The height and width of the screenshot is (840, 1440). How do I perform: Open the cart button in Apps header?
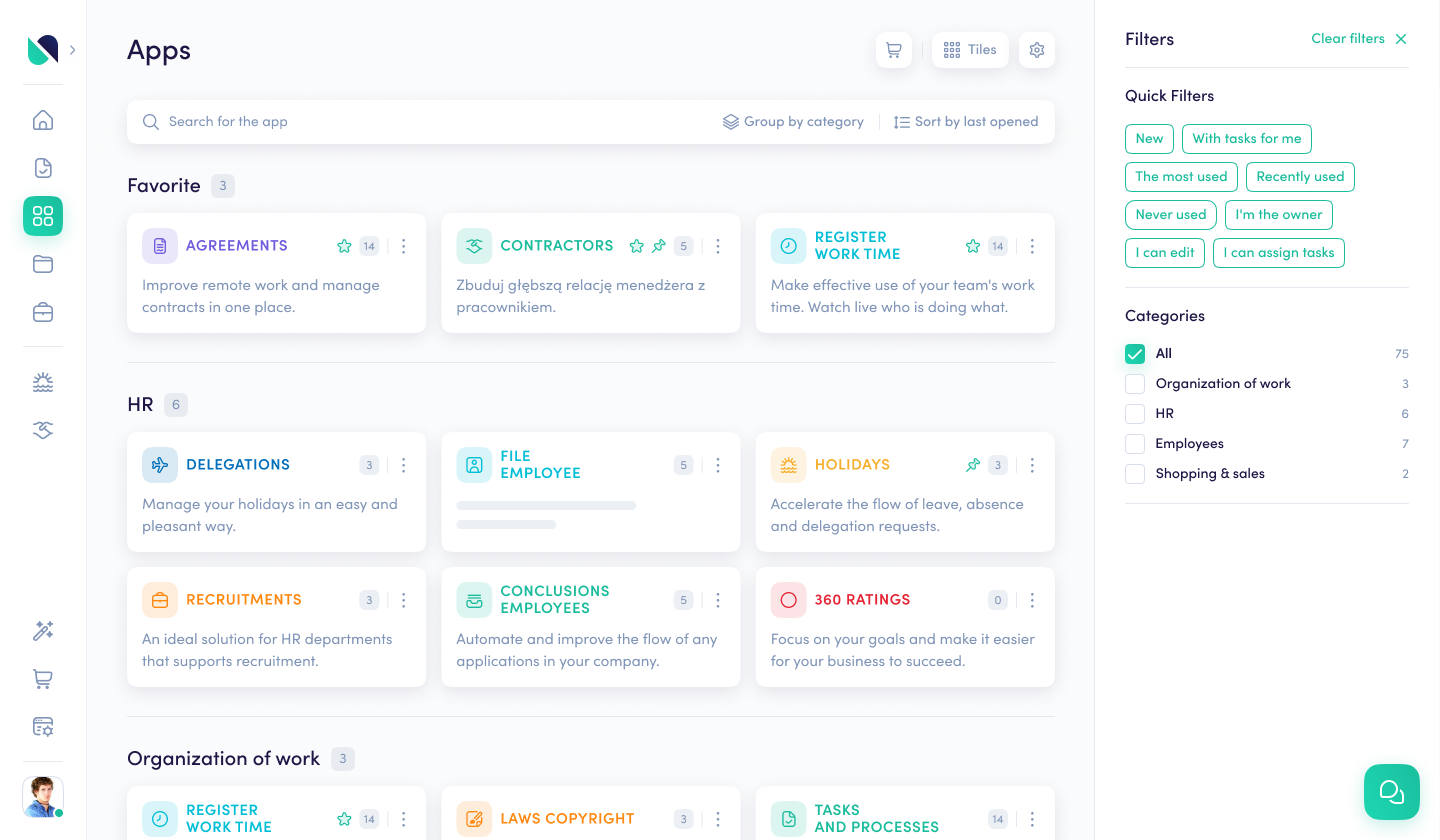click(894, 50)
